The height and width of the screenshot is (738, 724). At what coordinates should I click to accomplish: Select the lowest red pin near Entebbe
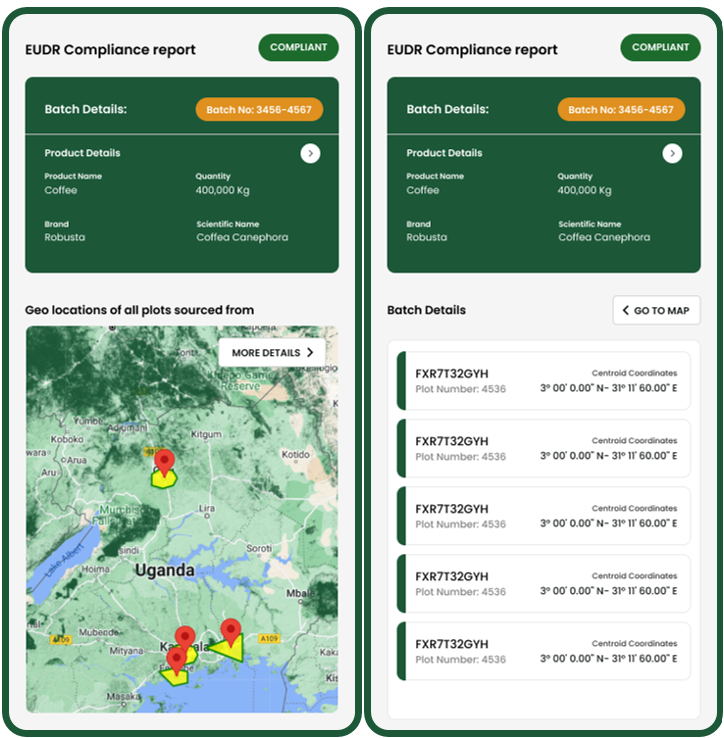(177, 661)
